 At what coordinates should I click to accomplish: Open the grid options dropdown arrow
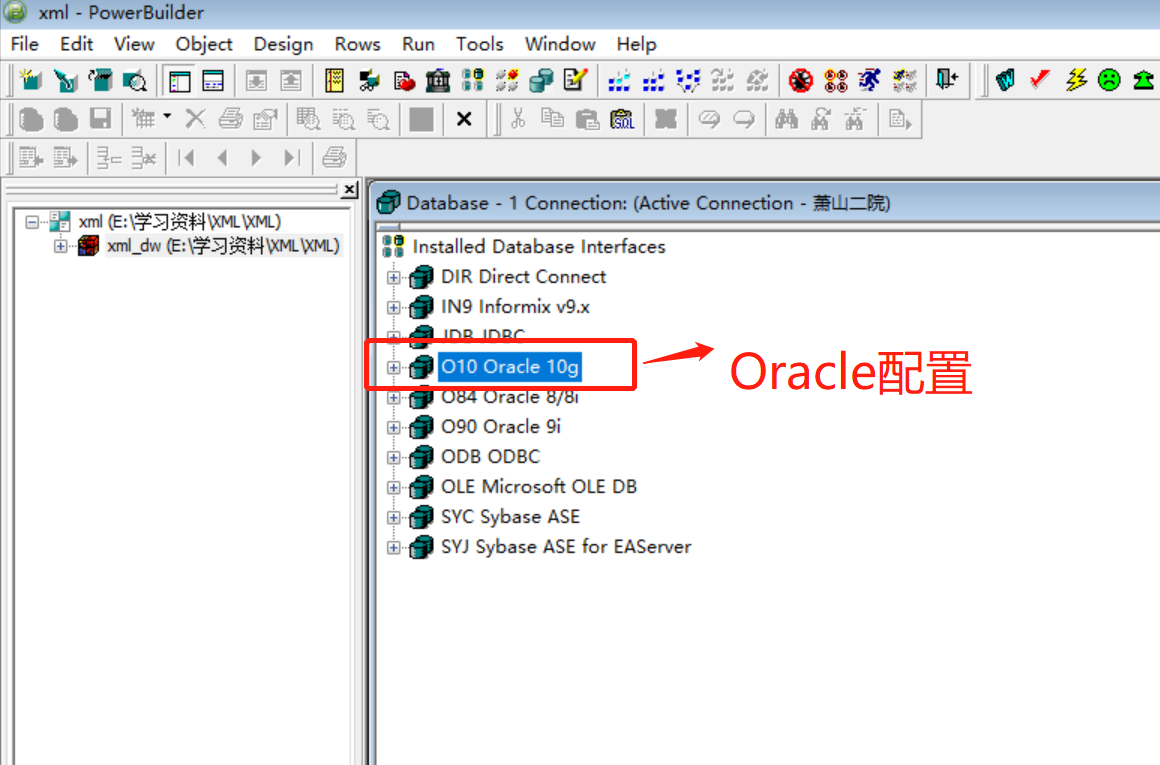pyautogui.click(x=169, y=118)
